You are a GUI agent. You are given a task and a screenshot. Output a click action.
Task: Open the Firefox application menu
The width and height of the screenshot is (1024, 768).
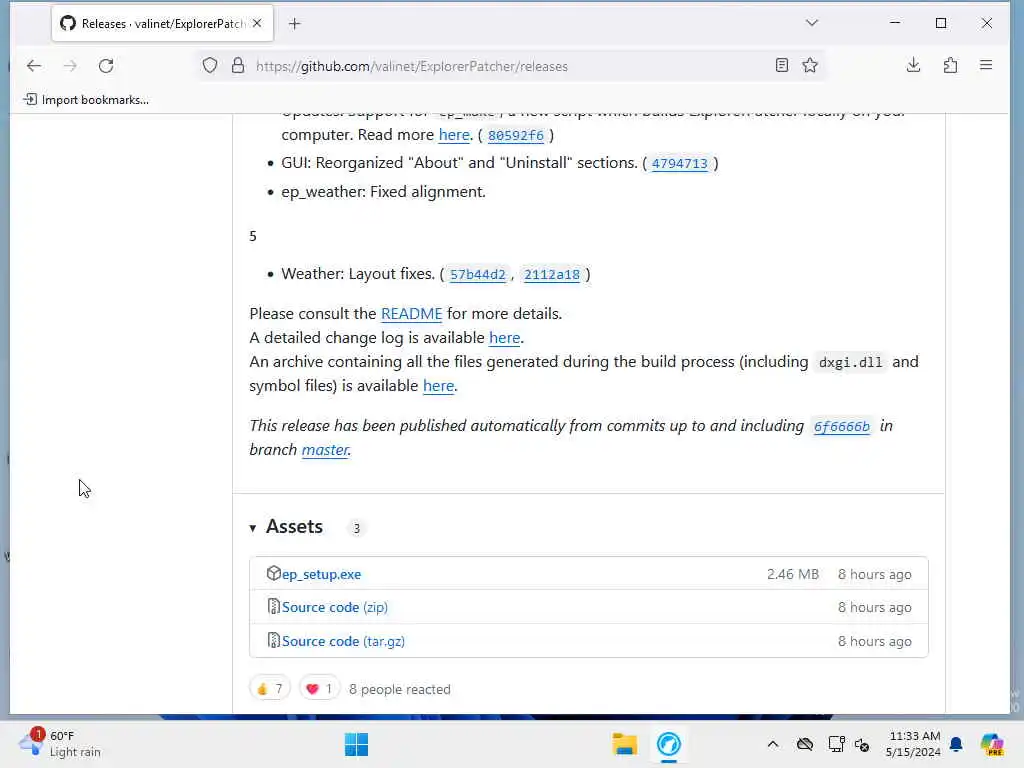(x=986, y=65)
